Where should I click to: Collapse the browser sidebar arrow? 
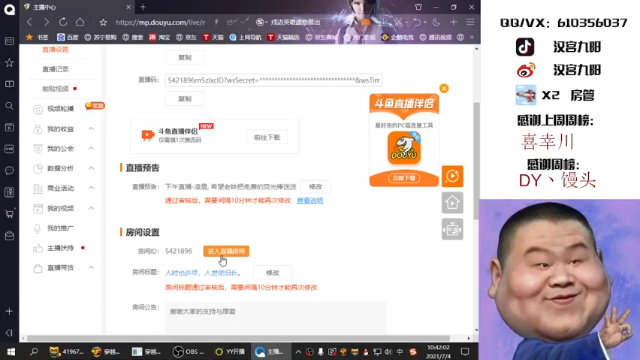point(9,333)
